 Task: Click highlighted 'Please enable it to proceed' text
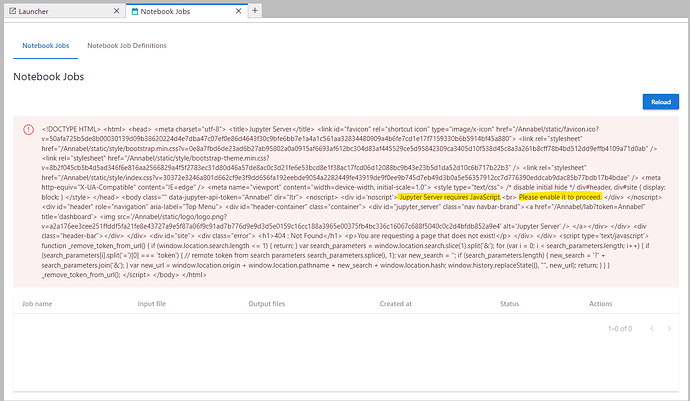560,197
